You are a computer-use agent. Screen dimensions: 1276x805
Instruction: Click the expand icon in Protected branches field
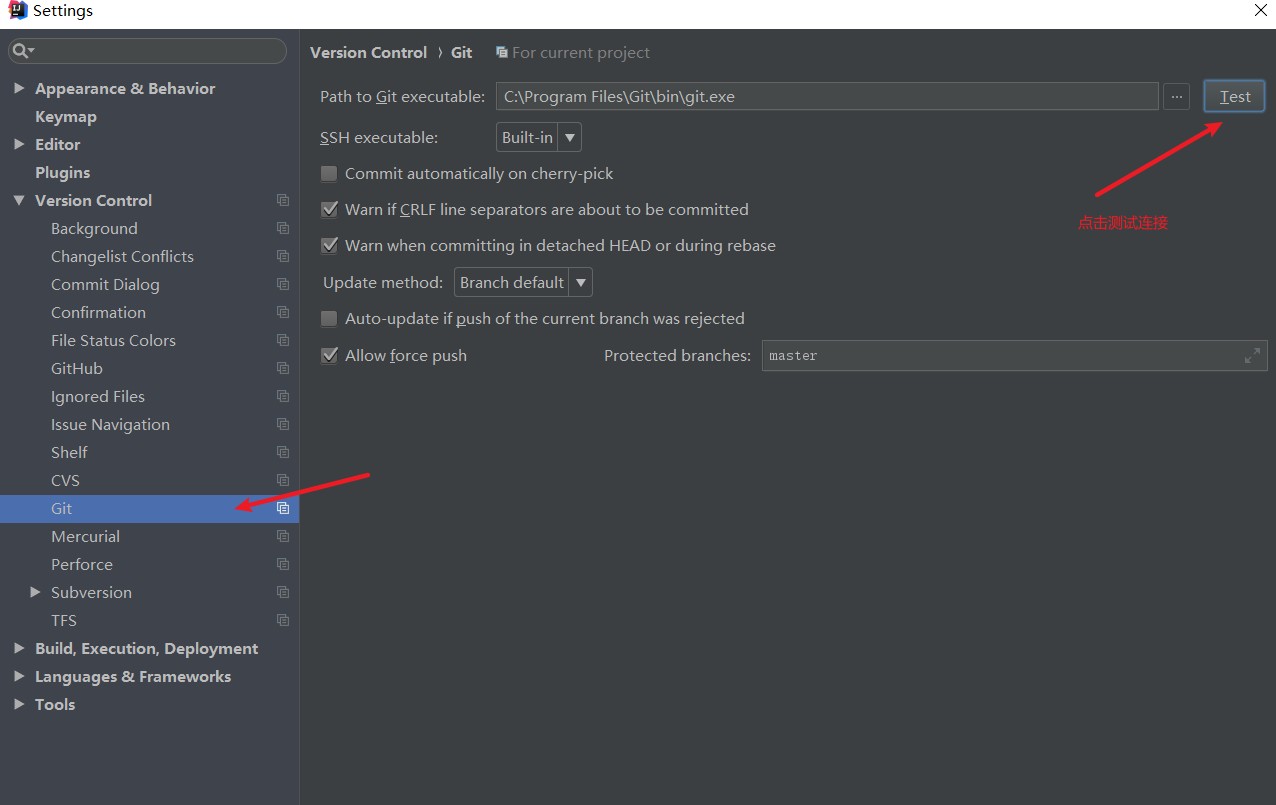click(x=1252, y=355)
